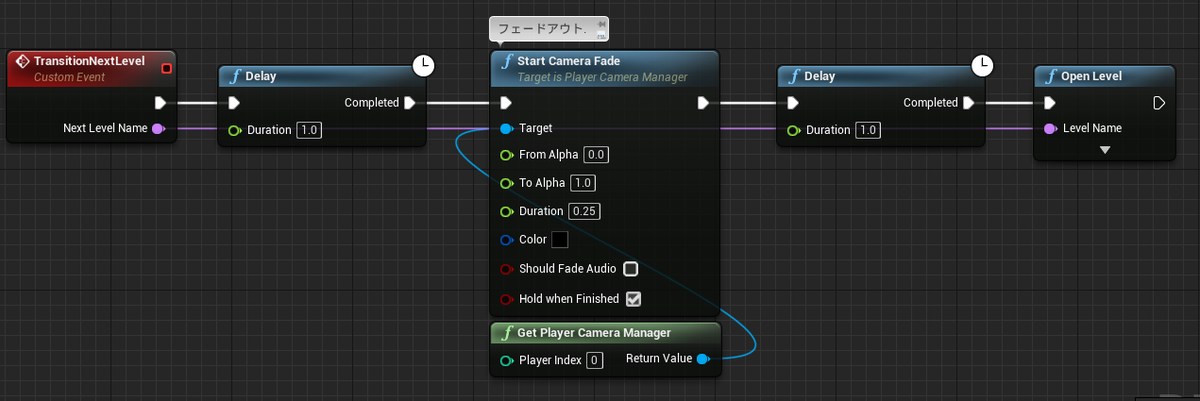Click the From Alpha value field

point(596,155)
